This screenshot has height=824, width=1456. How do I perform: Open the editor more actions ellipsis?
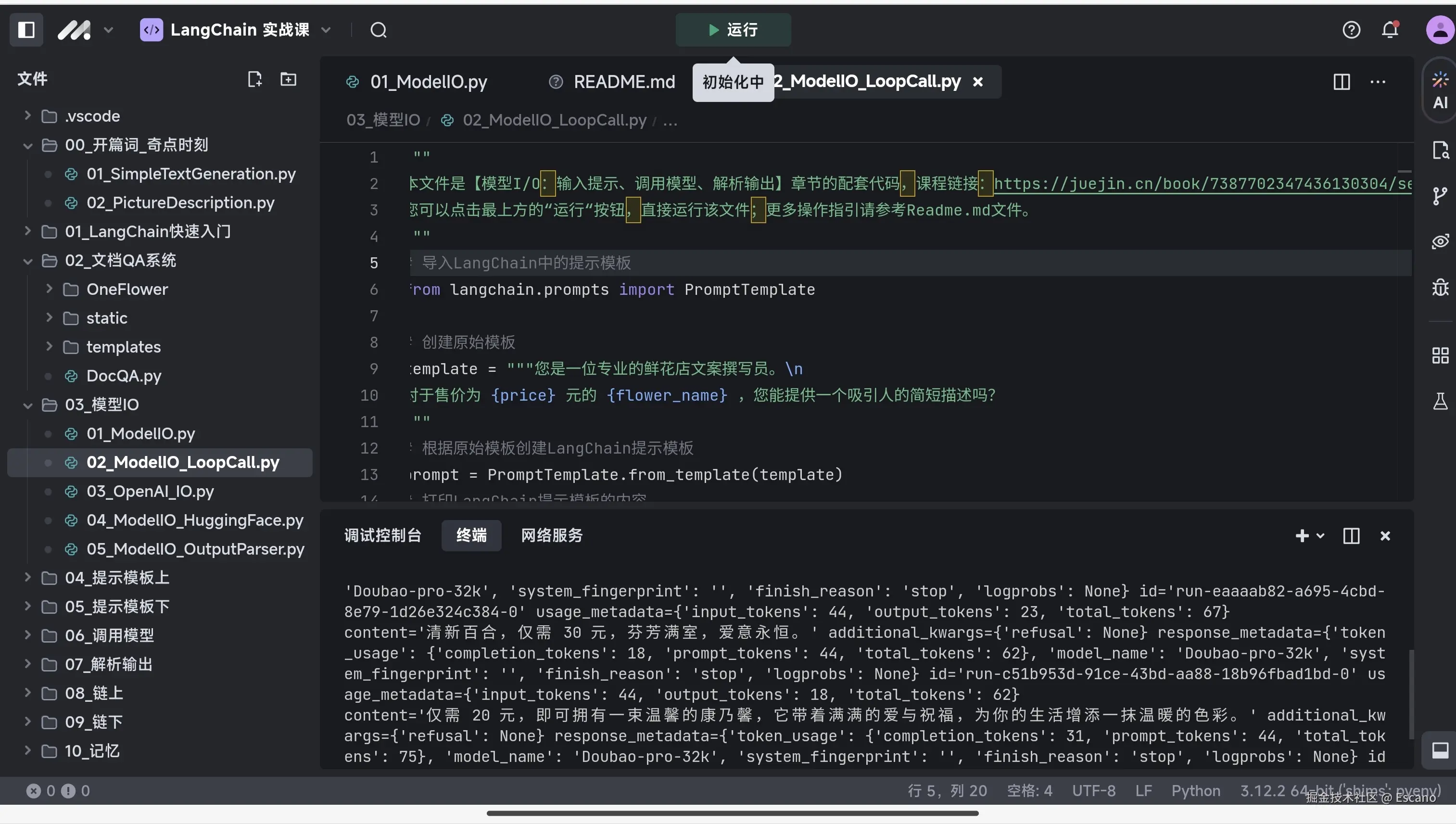(1378, 82)
